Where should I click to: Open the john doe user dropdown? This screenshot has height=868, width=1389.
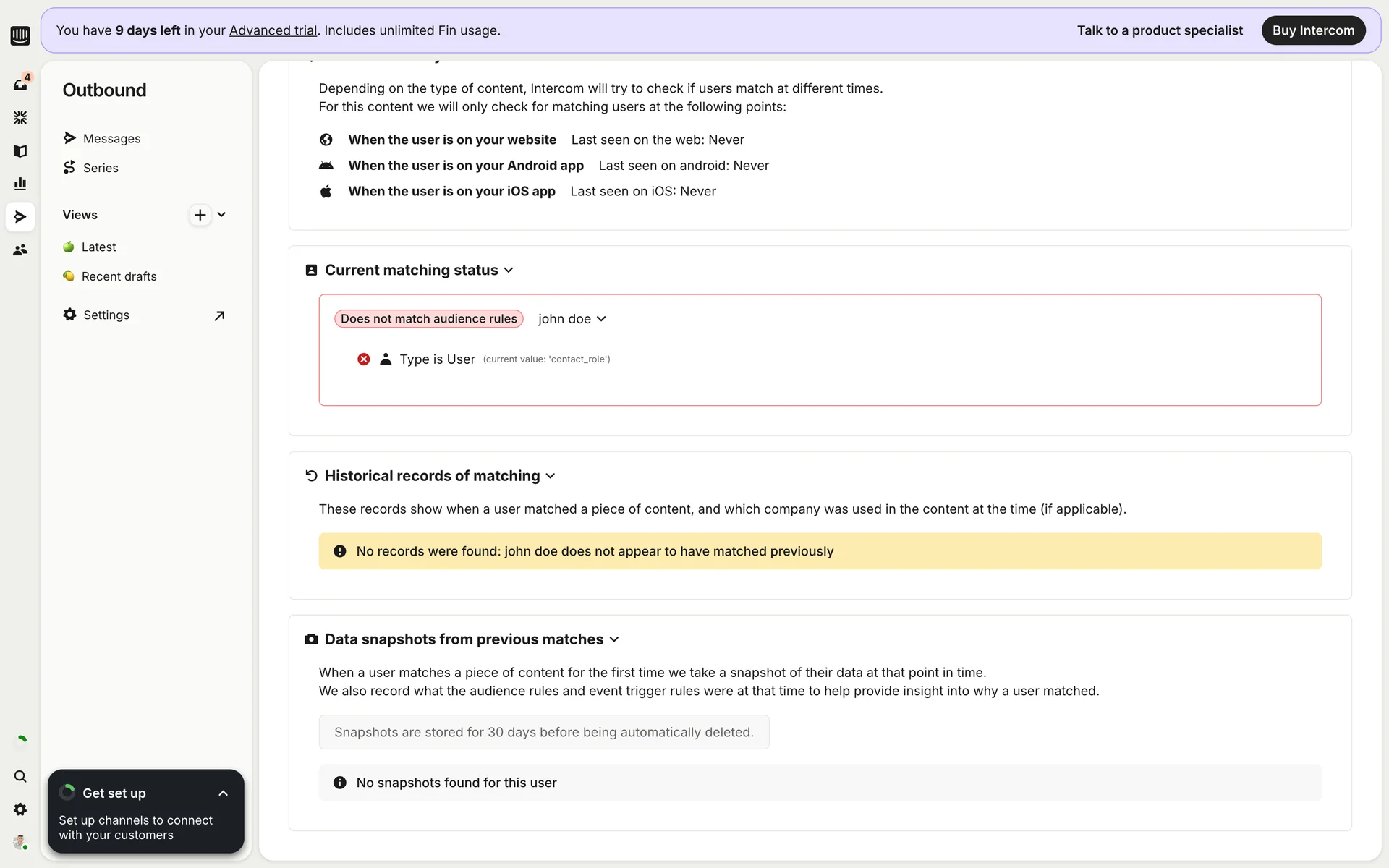coord(572,319)
